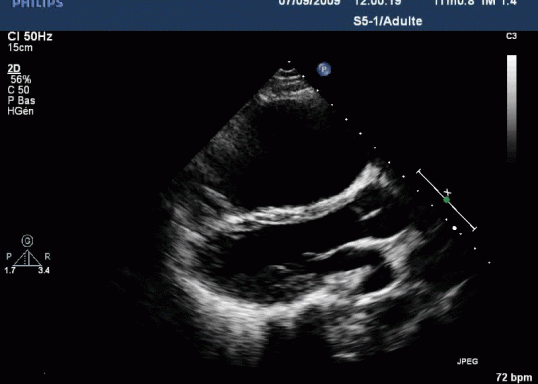Click the JPEG compression label

point(467,361)
